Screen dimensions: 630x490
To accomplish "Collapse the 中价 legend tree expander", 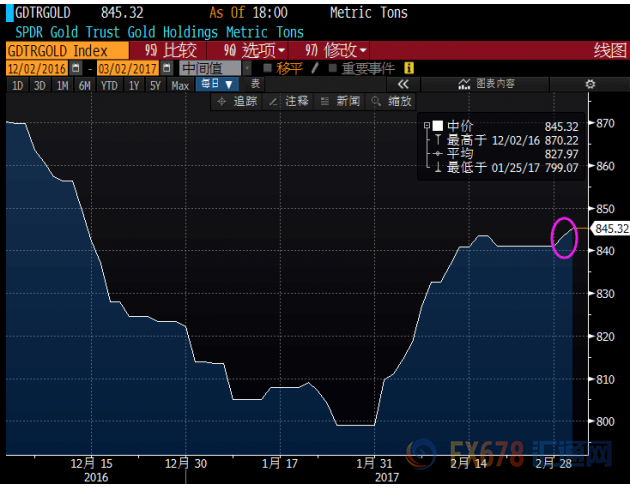I will [x=427, y=126].
